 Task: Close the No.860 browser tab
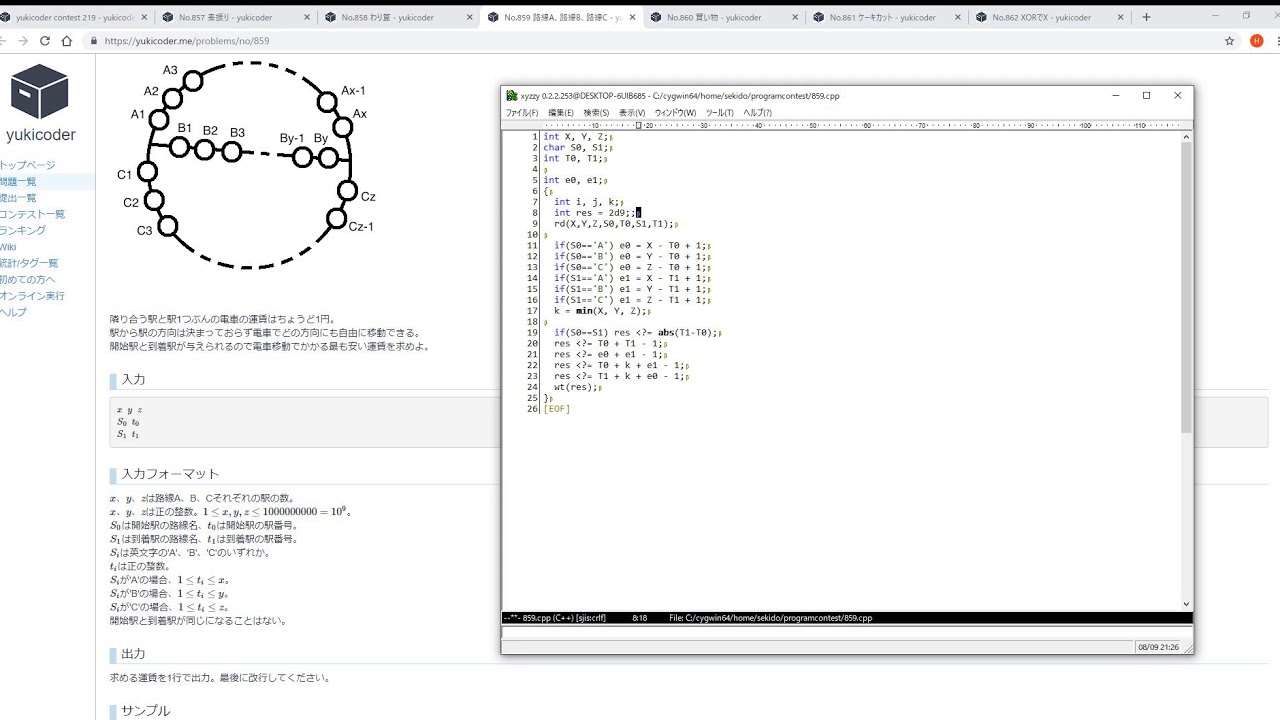(x=795, y=17)
